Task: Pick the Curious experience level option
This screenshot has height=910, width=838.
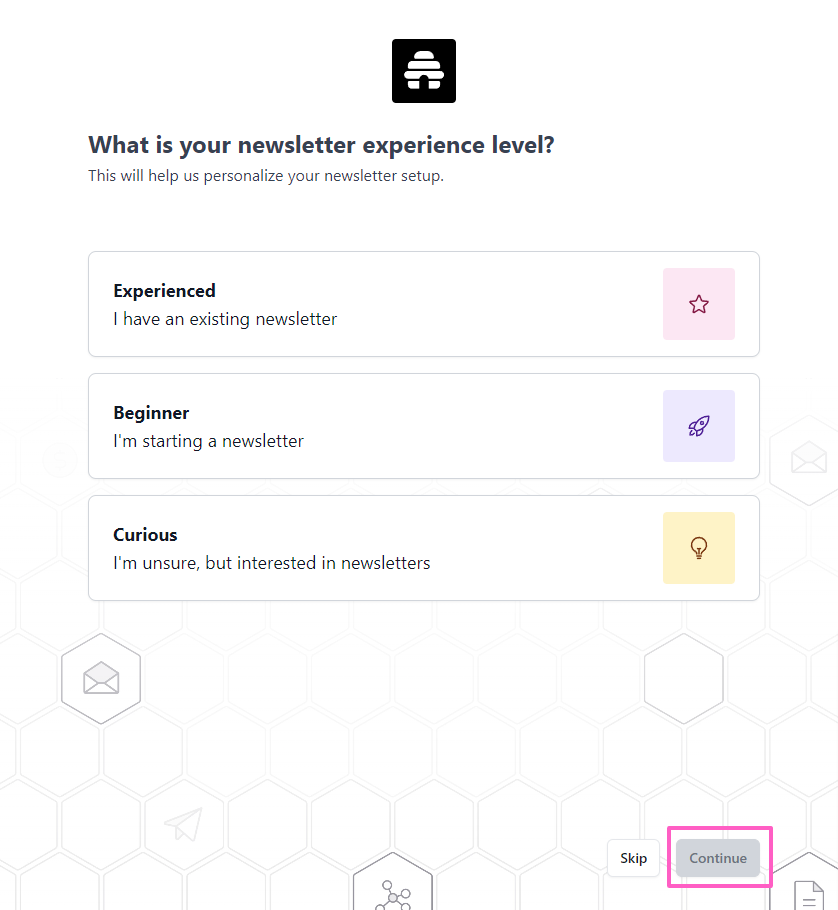Action: point(380,548)
